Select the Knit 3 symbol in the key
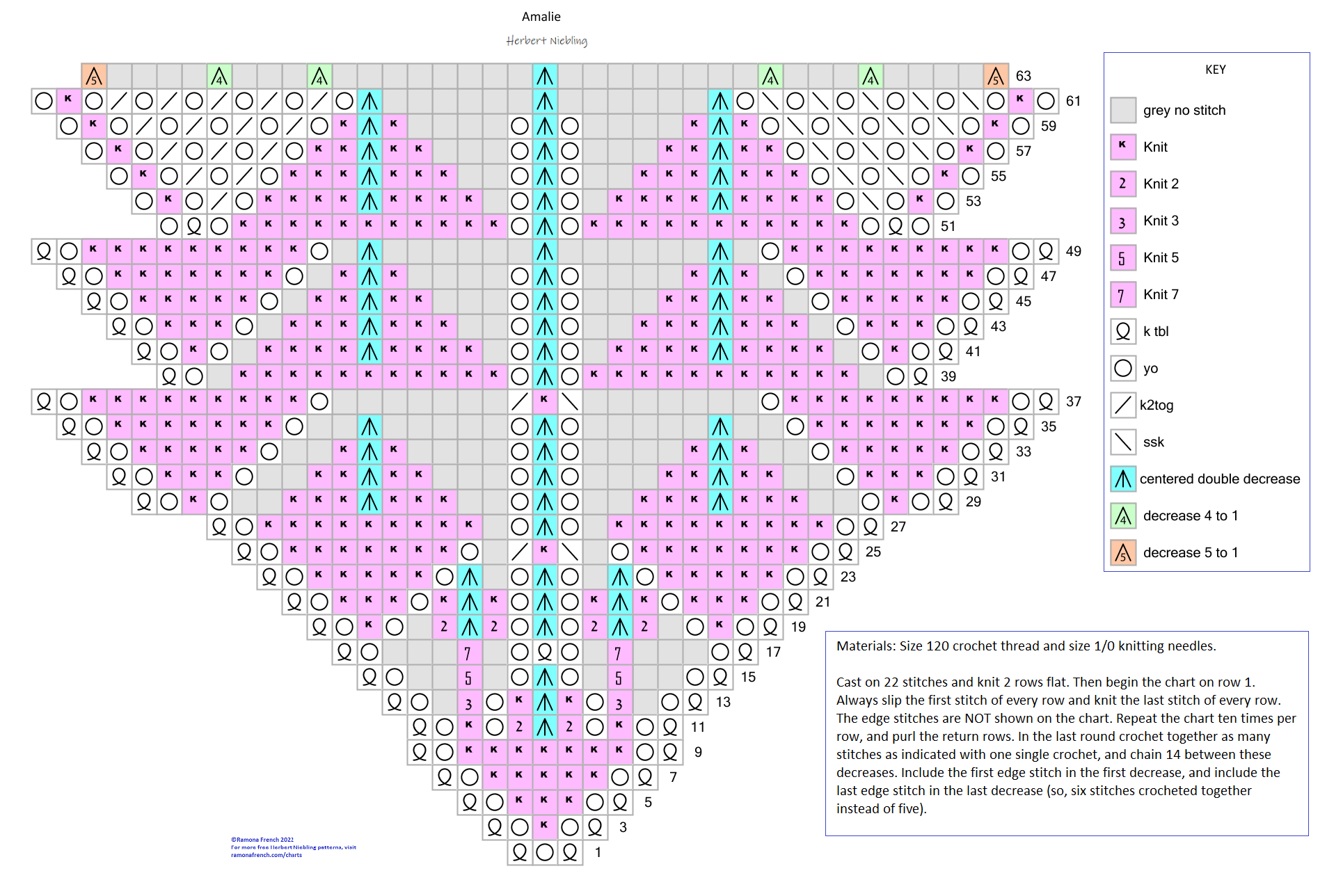The height and width of the screenshot is (896, 1327). [x=1122, y=221]
